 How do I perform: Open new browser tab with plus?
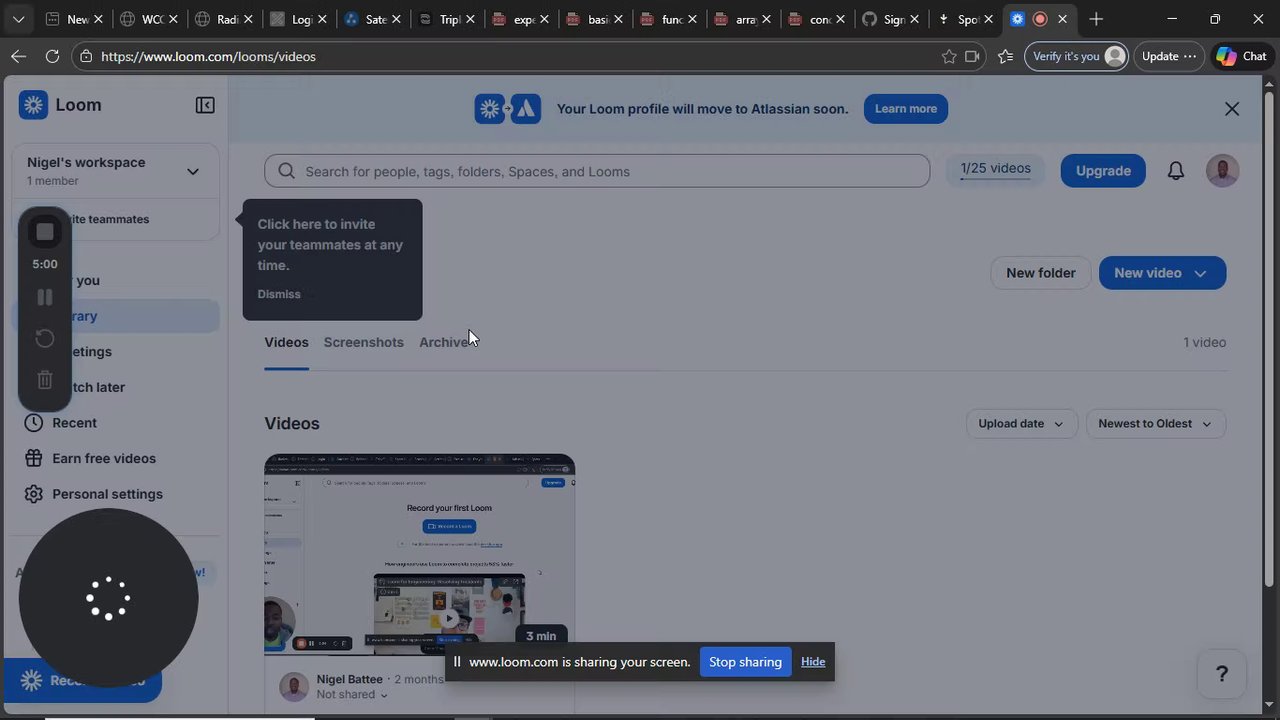coord(1096,19)
